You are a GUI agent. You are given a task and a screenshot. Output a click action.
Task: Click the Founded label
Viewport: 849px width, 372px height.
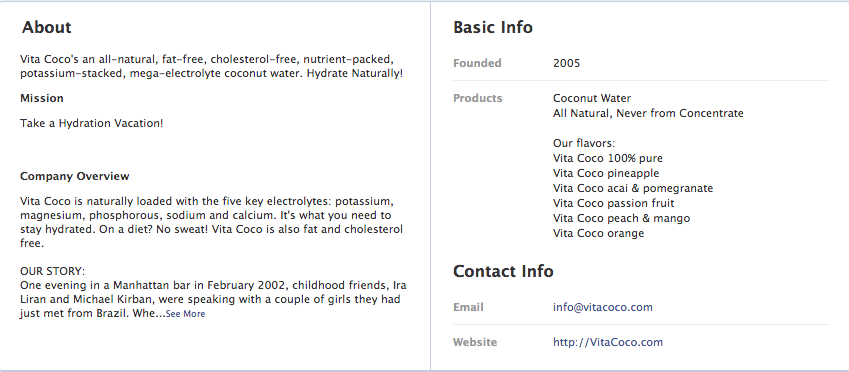(477, 63)
